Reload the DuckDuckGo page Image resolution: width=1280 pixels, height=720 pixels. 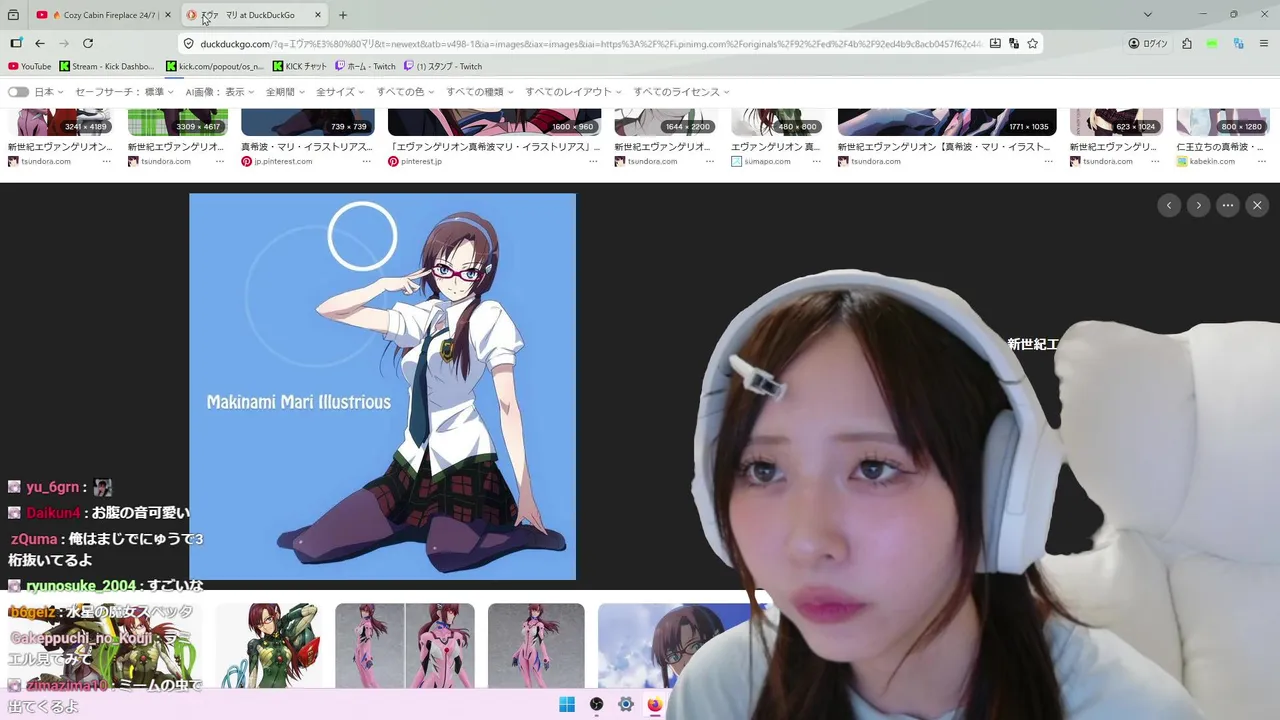pos(88,43)
